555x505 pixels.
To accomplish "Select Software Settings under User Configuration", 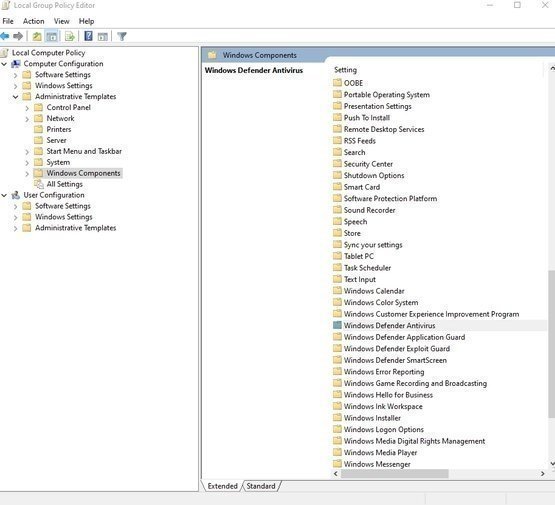I will pos(63,206).
